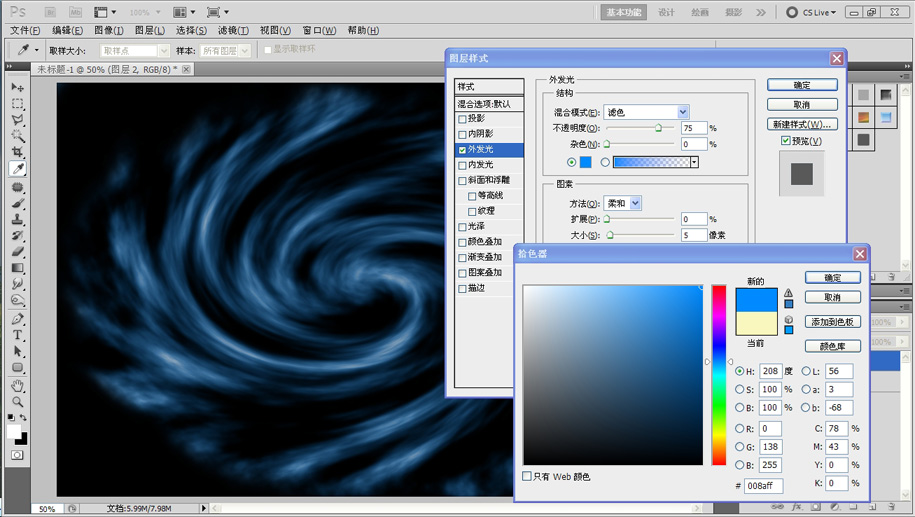Enable the 斜面和浮雕 bevel checkbox
This screenshot has width=915, height=517.
click(462, 181)
